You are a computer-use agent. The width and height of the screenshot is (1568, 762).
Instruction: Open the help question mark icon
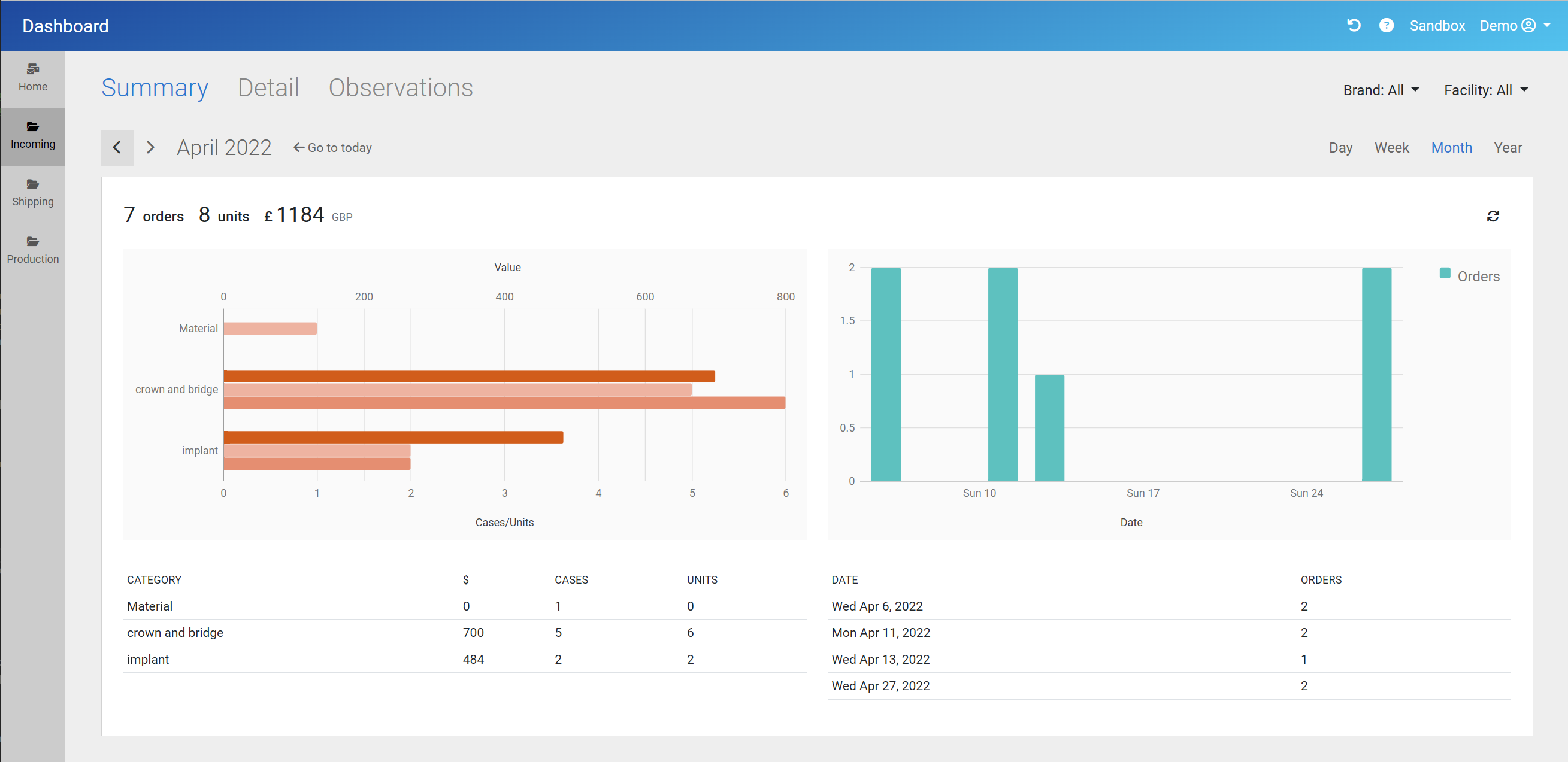(x=1386, y=26)
